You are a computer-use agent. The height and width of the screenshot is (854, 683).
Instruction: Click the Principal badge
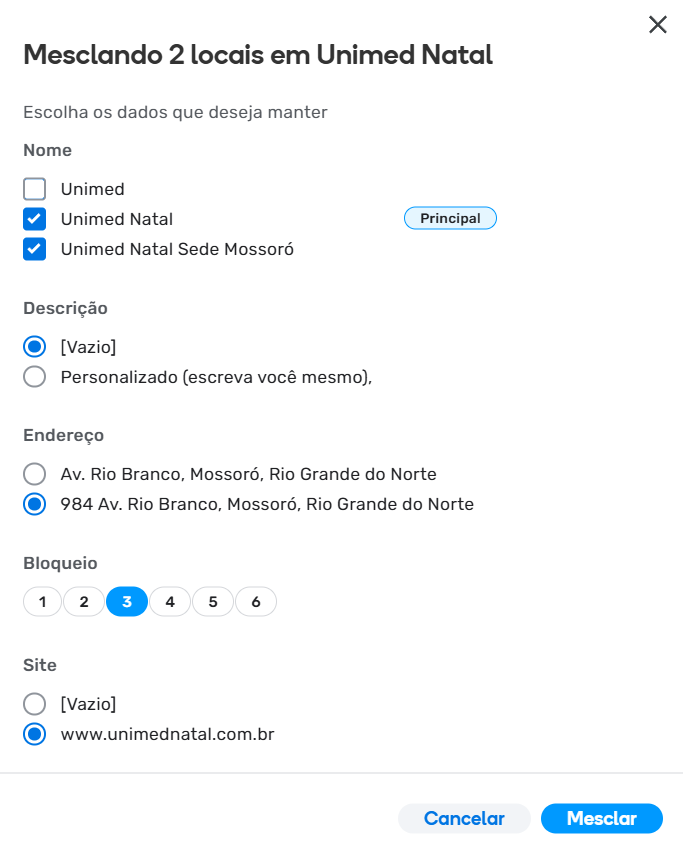450,218
